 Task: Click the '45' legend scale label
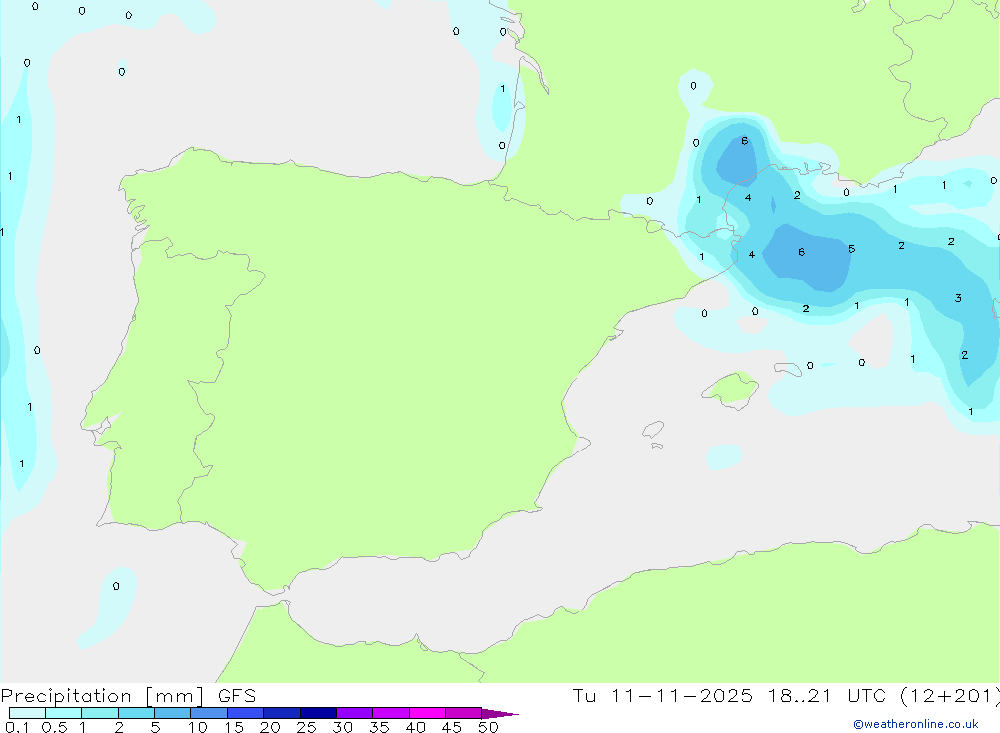click(x=452, y=727)
